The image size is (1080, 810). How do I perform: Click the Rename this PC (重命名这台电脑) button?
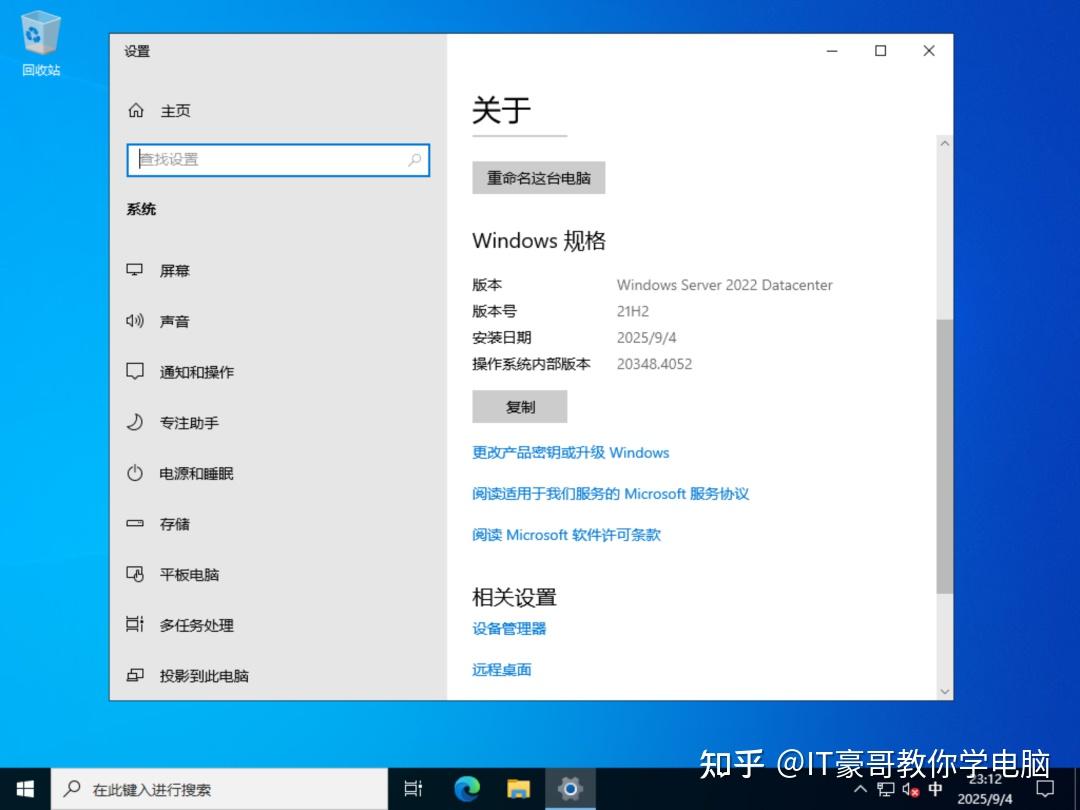click(538, 177)
